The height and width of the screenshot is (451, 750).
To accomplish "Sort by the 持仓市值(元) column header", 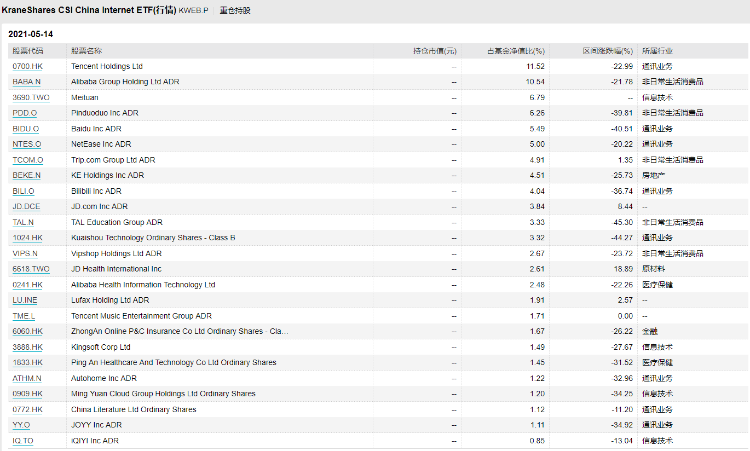I will click(435, 51).
